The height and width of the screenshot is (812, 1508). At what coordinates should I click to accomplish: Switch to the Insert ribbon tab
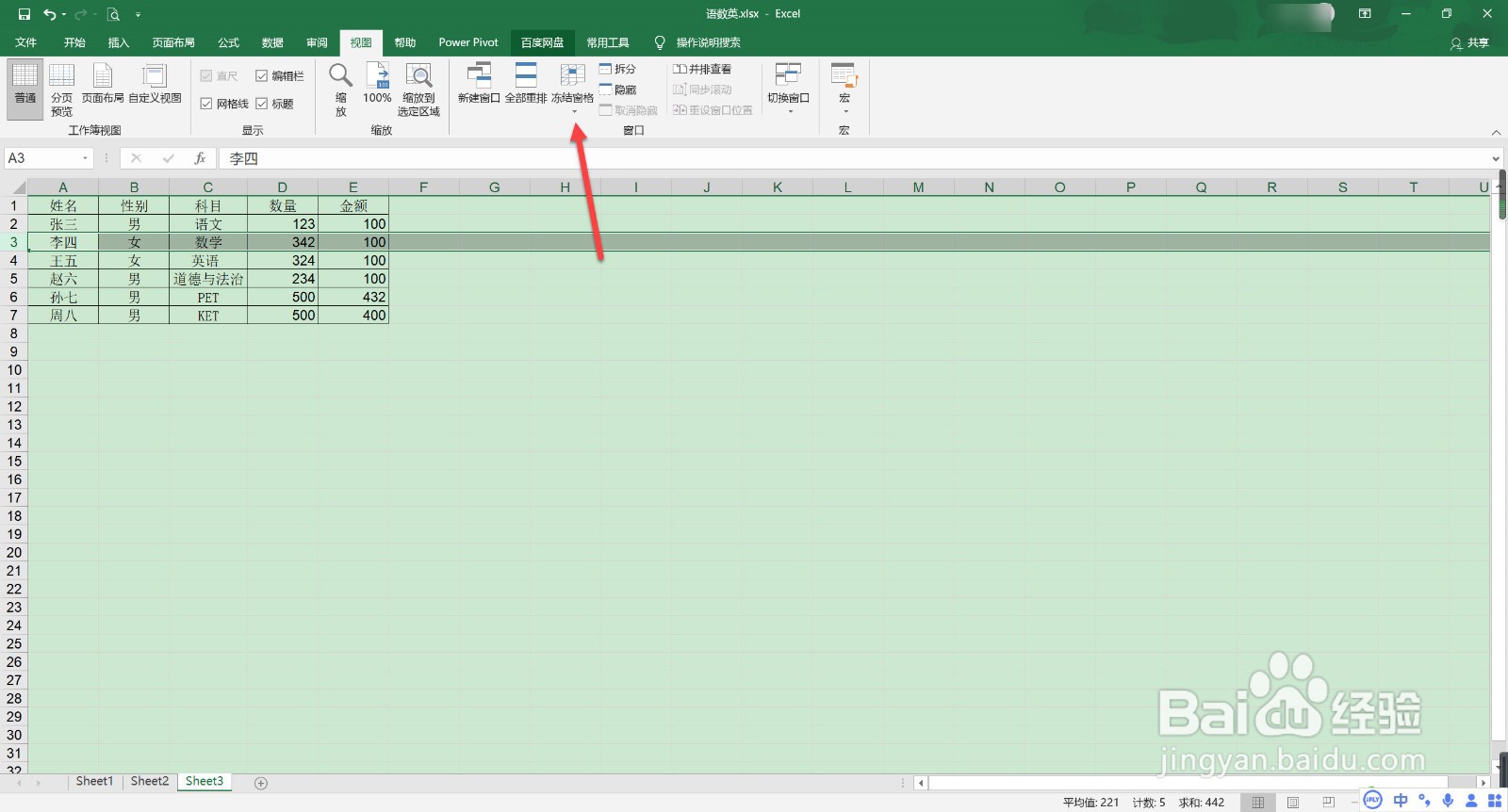click(119, 42)
